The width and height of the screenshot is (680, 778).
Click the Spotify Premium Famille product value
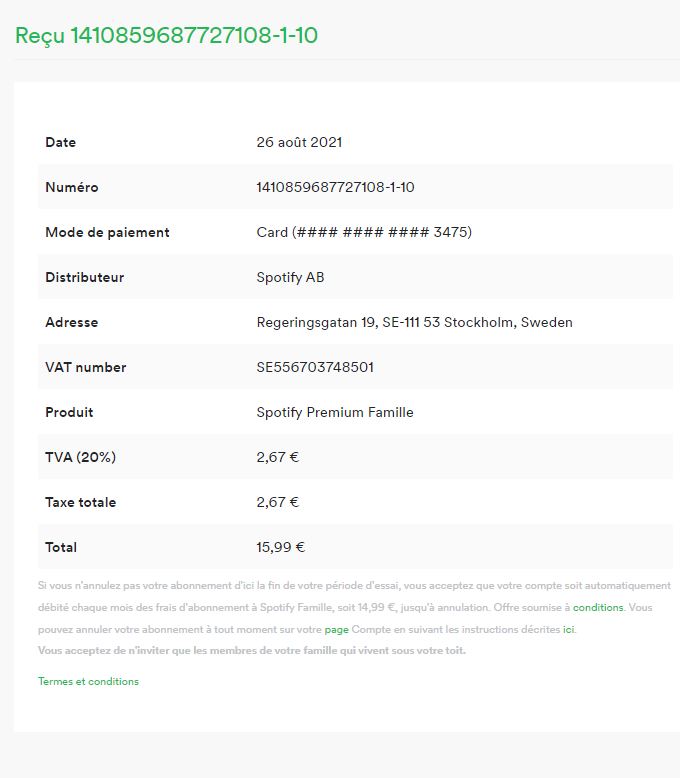(x=335, y=412)
